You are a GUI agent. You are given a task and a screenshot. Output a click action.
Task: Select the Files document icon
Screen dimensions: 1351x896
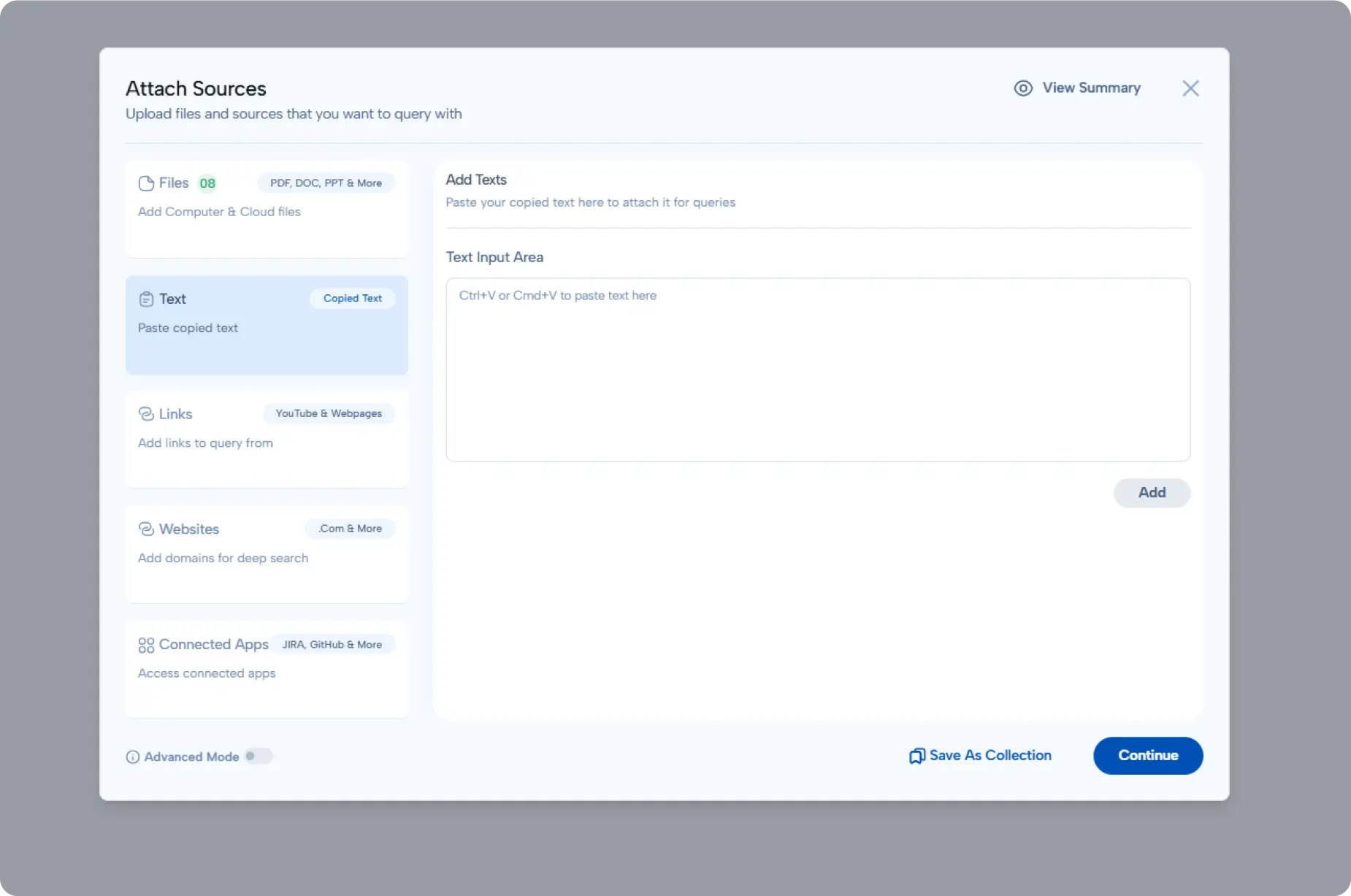[145, 183]
